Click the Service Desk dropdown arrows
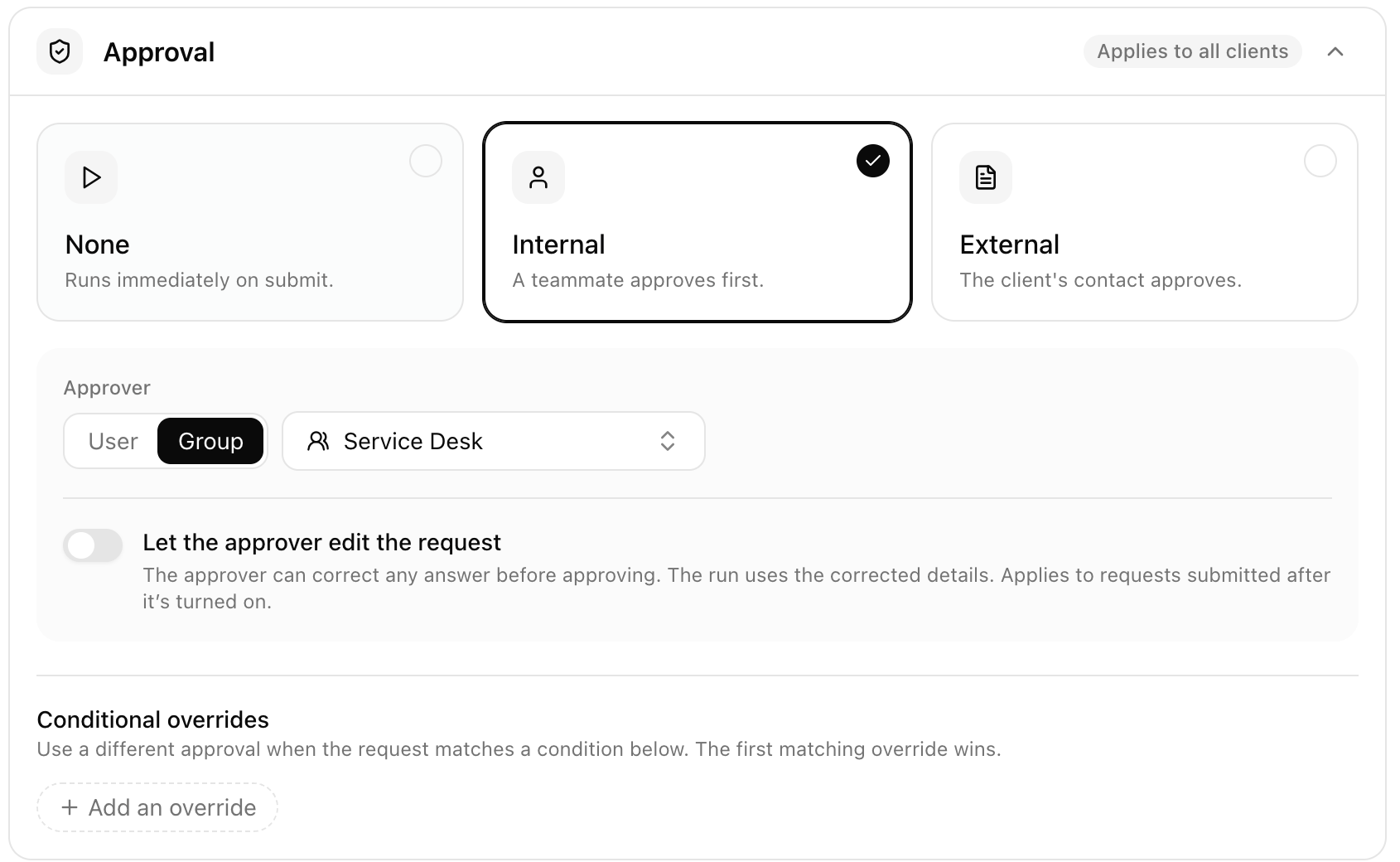 tap(668, 441)
